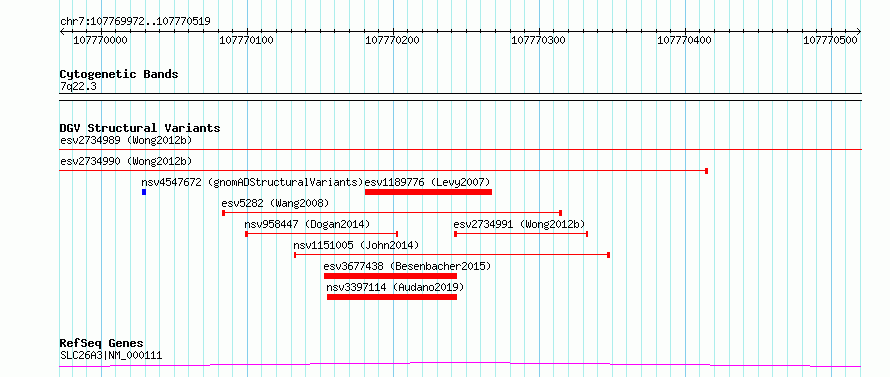The image size is (890, 377).
Task: Click the nsv3397114 Audano2019 label
Action: [x=395, y=287]
